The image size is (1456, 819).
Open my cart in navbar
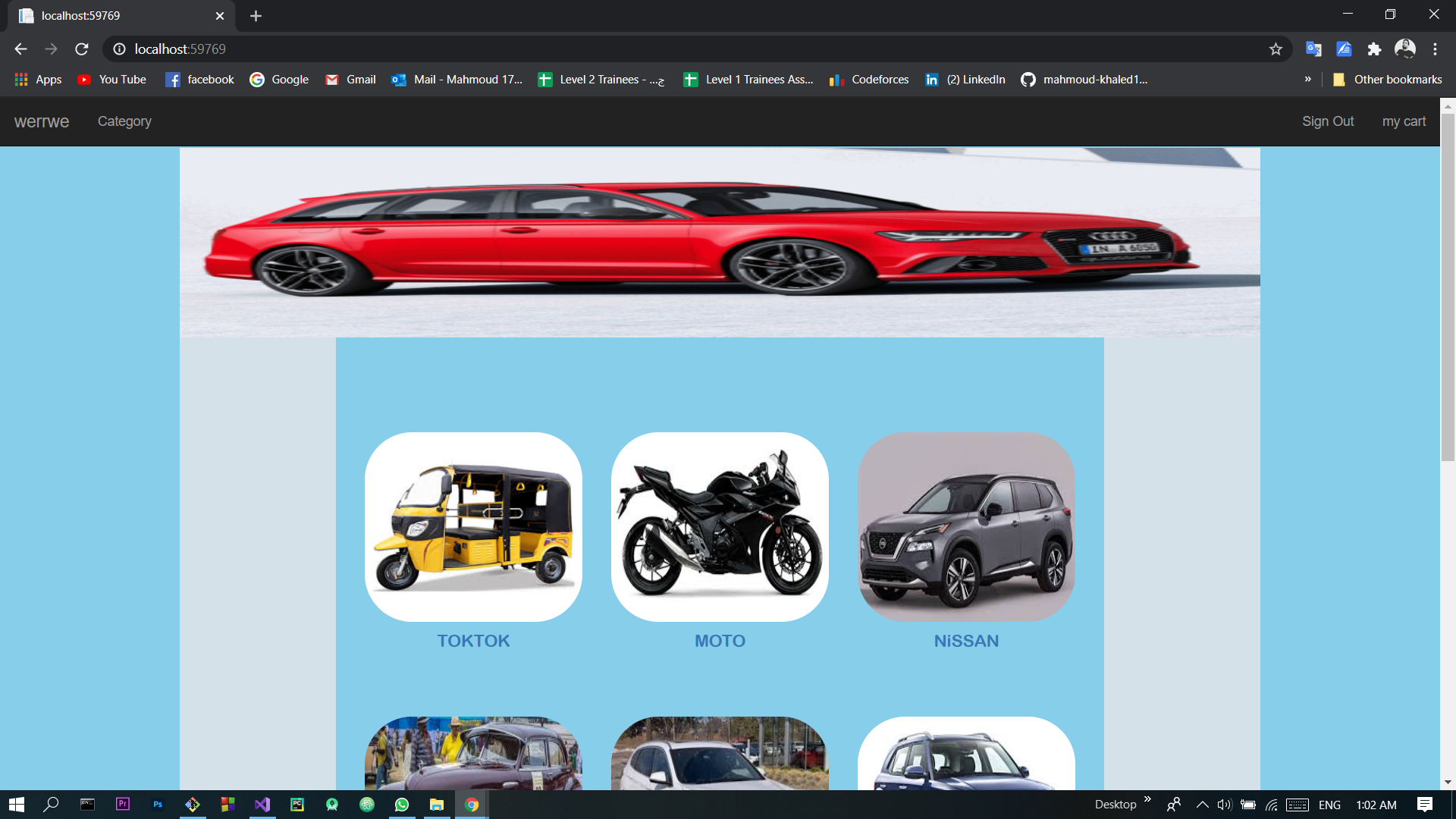click(x=1404, y=121)
